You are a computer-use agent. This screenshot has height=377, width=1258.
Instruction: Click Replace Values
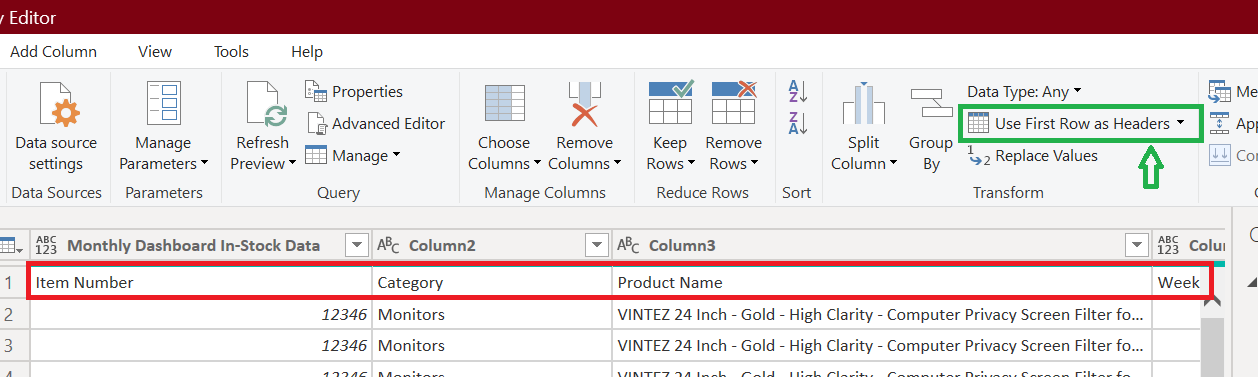(x=1033, y=156)
